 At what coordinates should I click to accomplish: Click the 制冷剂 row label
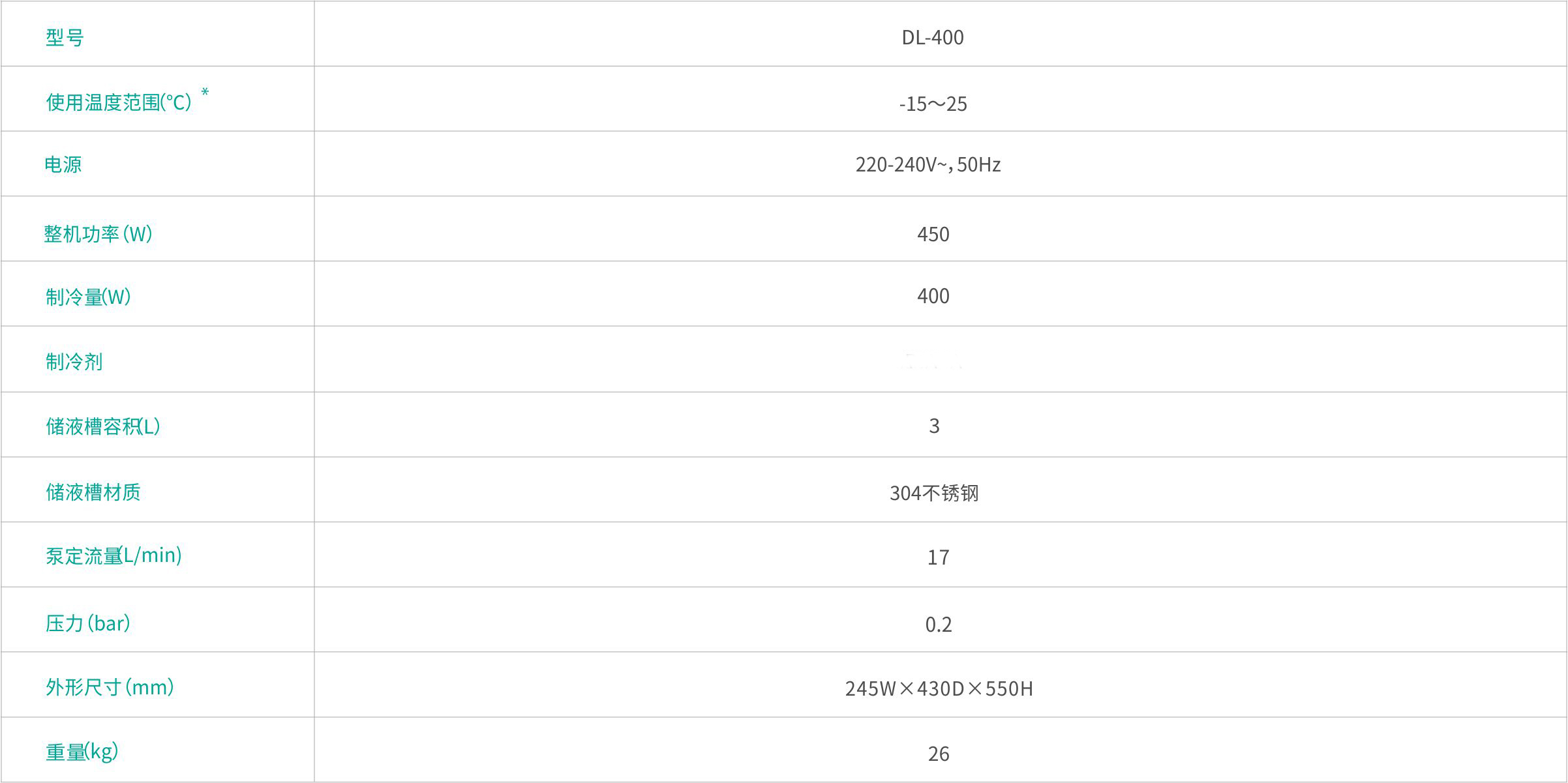[74, 361]
